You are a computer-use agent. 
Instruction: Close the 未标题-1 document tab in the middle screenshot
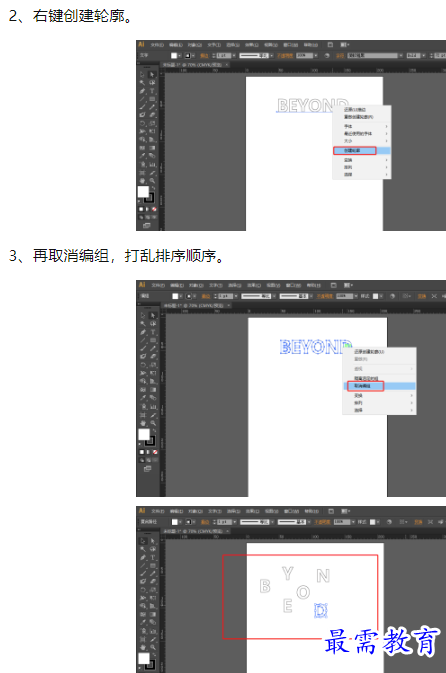point(229,305)
